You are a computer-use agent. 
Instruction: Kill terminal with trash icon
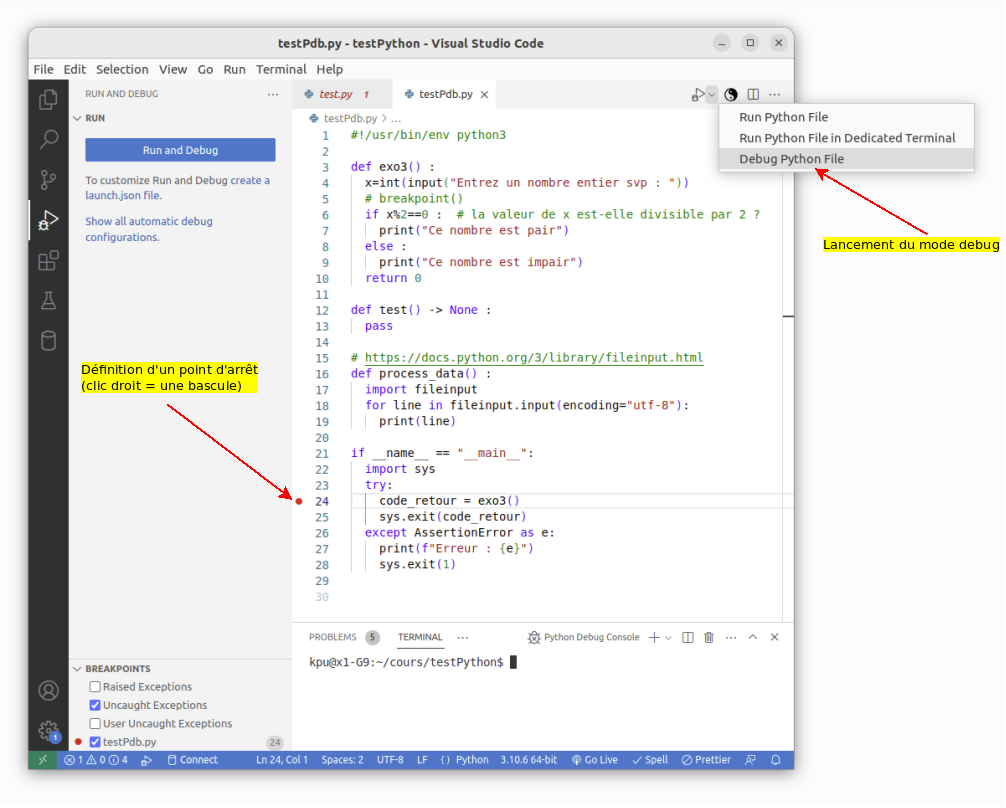click(x=709, y=638)
